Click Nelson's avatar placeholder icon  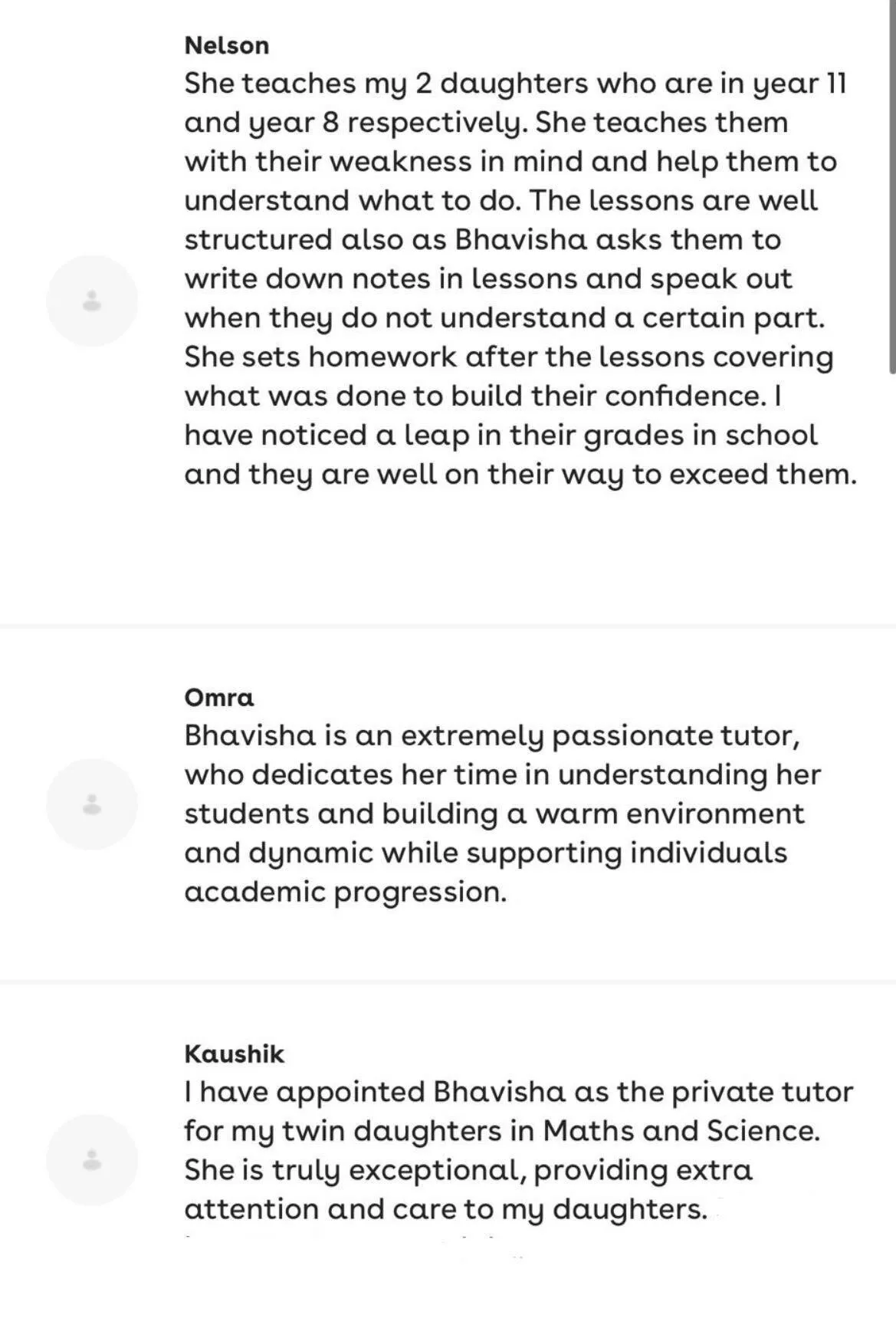point(92,301)
